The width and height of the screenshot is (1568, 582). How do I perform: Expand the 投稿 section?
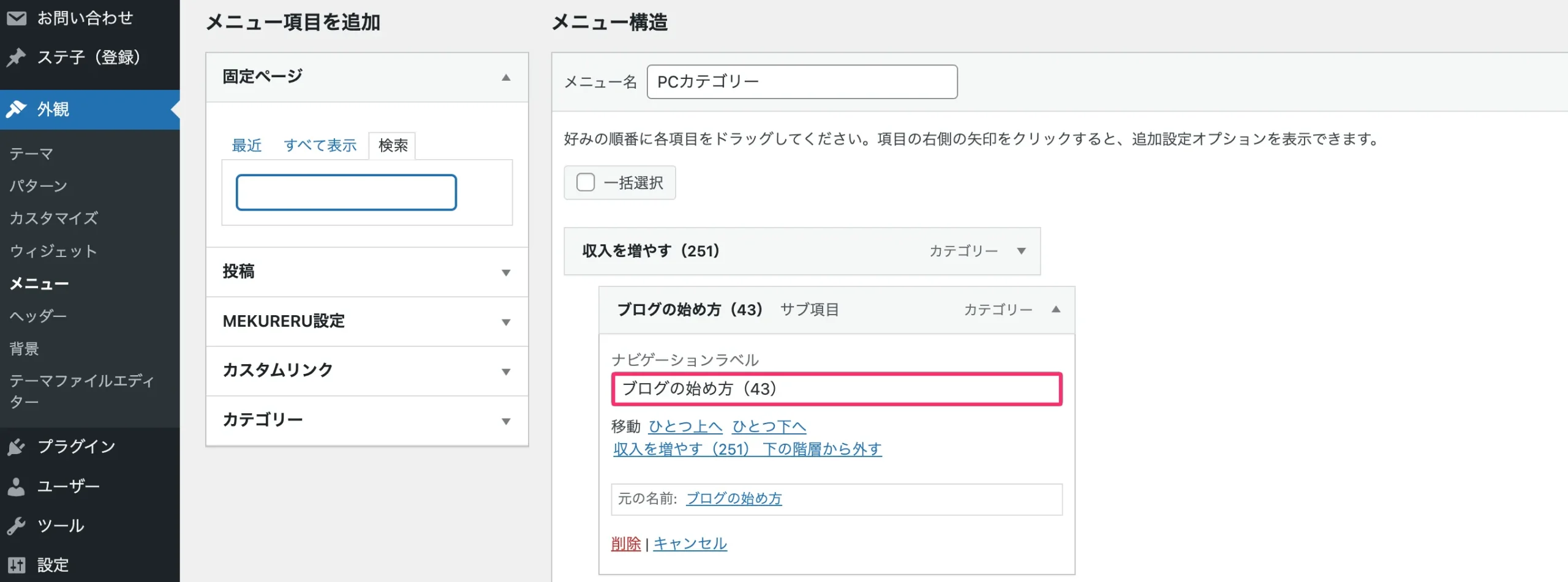(506, 272)
